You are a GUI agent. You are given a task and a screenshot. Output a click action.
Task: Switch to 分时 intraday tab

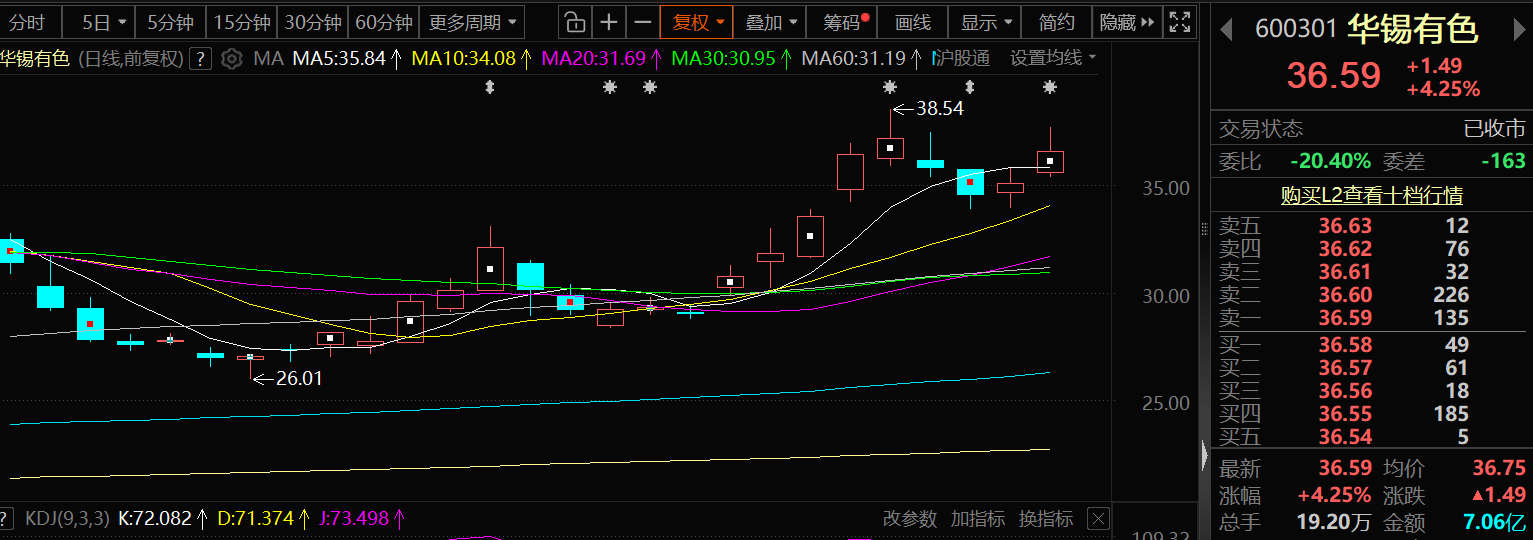(x=28, y=22)
